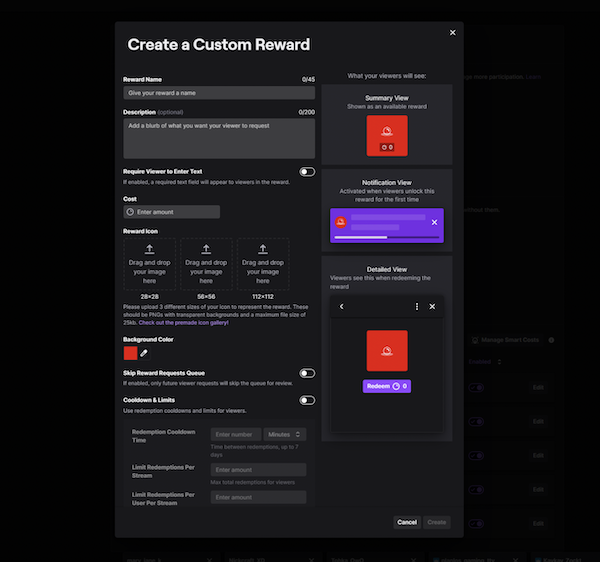Click the Cancel button
The width and height of the screenshot is (600, 562).
pyautogui.click(x=407, y=522)
